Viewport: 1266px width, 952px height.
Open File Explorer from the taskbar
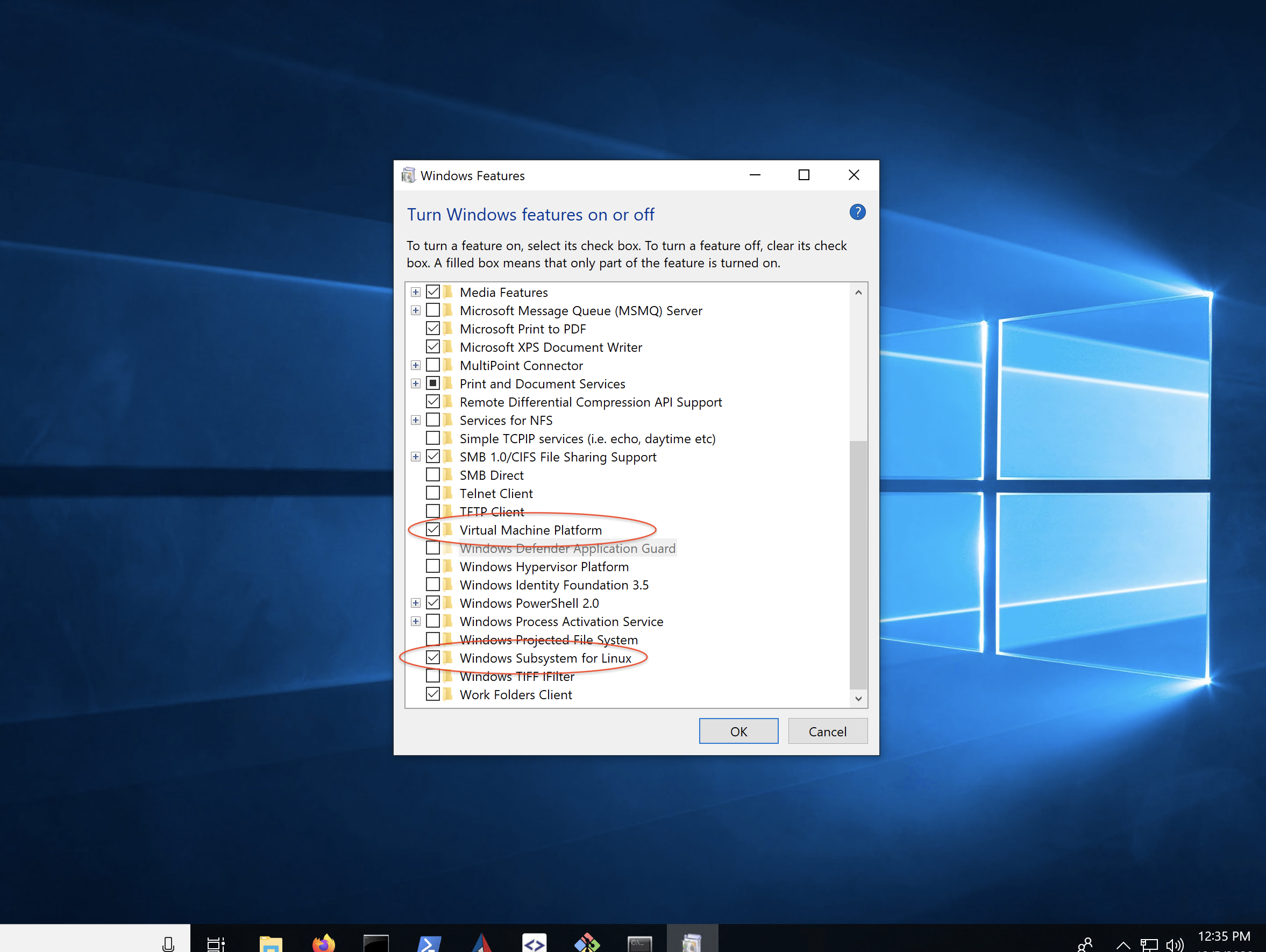pyautogui.click(x=271, y=942)
